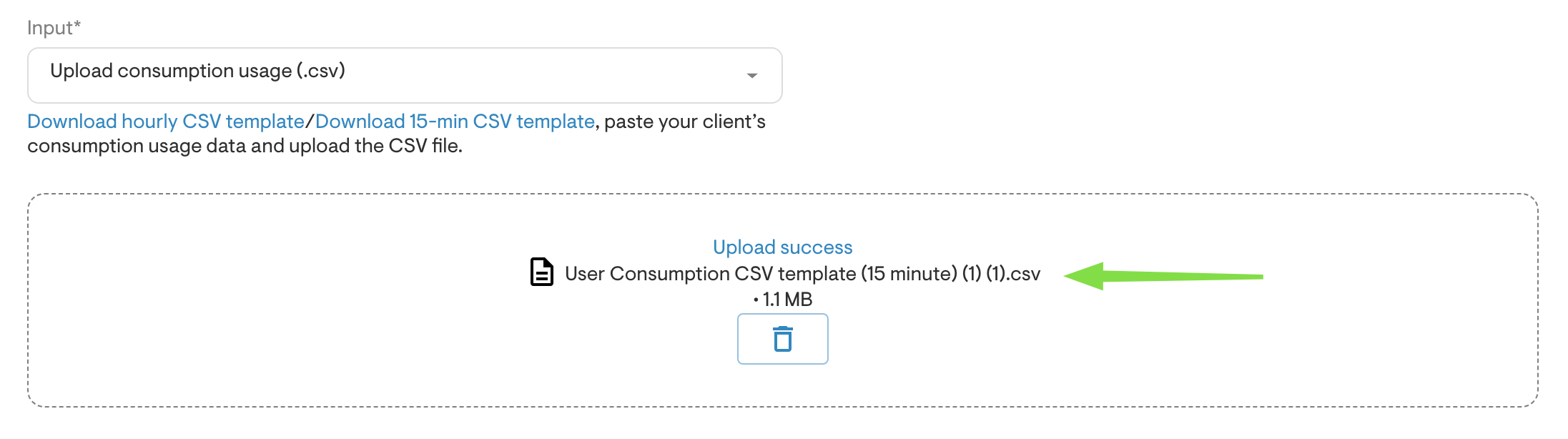1568x439 pixels.
Task: Click the dropdown chevron arrow
Action: [x=751, y=74]
